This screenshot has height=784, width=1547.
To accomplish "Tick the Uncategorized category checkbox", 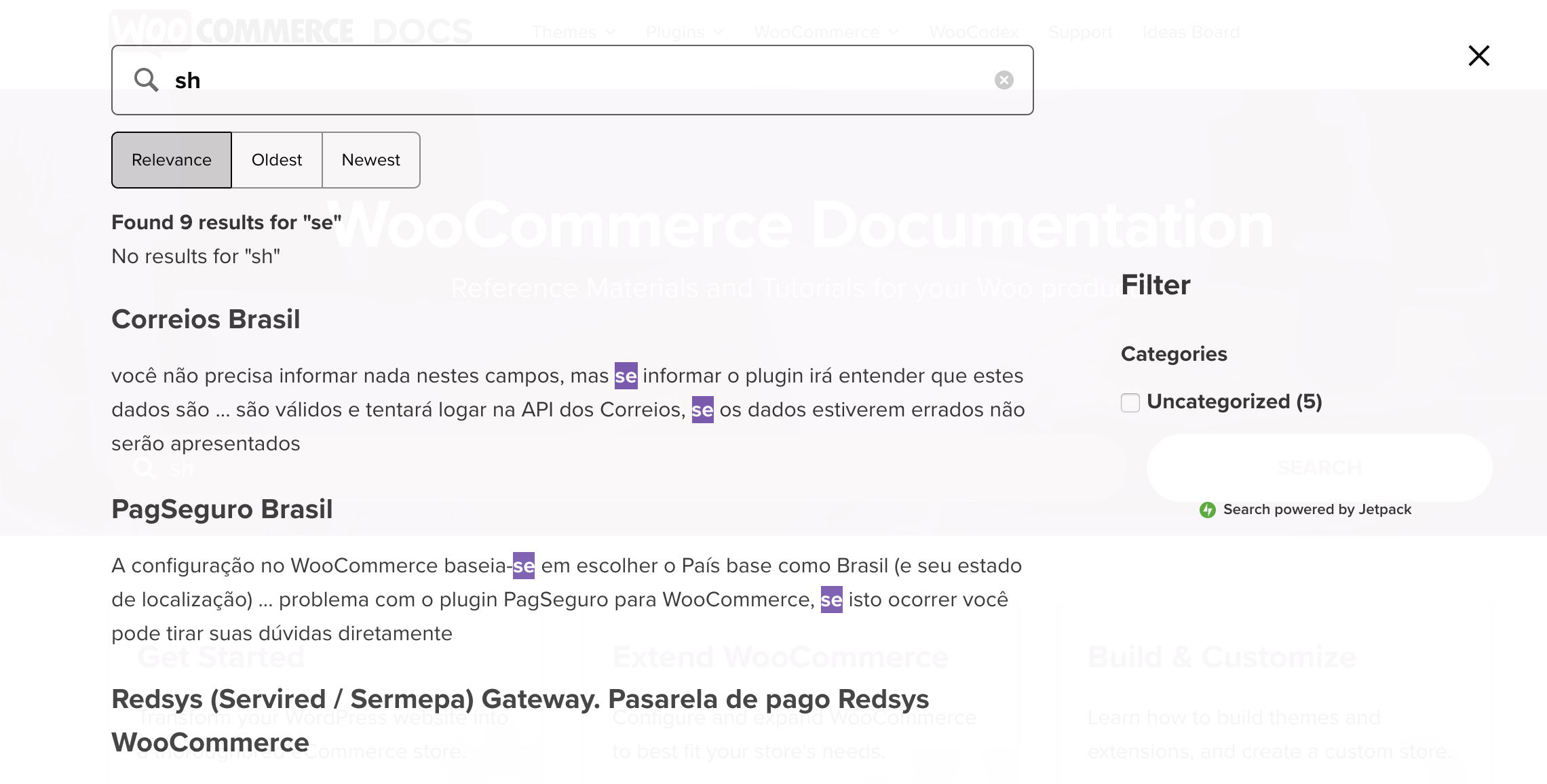I will [1130, 403].
